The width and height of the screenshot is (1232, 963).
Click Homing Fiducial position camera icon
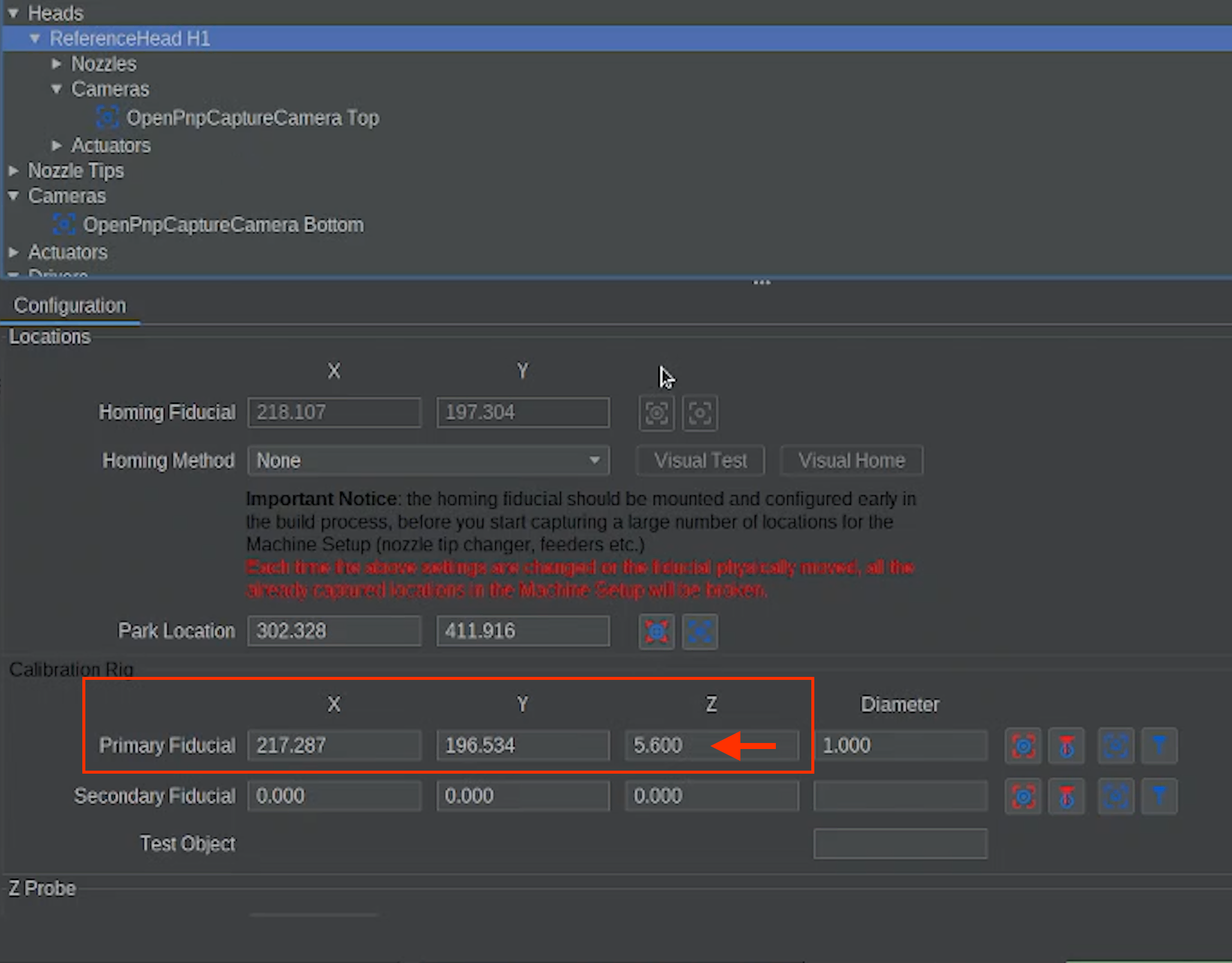coord(700,413)
